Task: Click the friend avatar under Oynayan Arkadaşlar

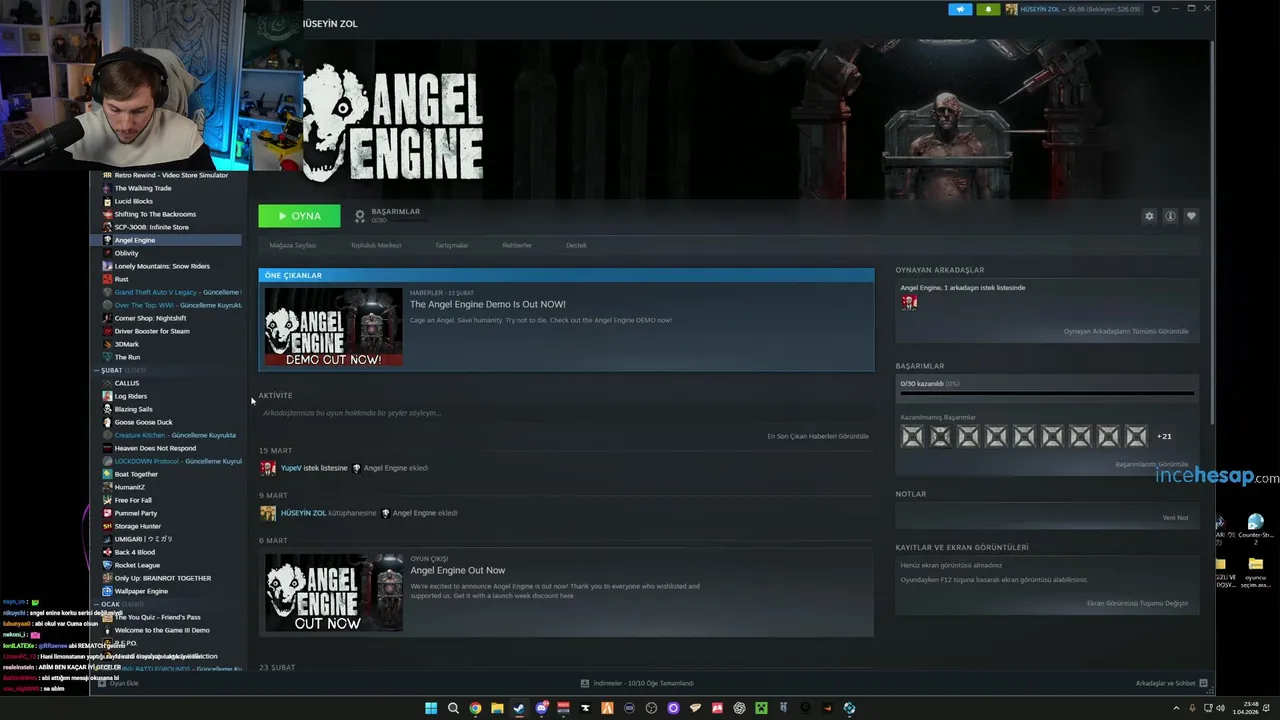Action: 909,303
